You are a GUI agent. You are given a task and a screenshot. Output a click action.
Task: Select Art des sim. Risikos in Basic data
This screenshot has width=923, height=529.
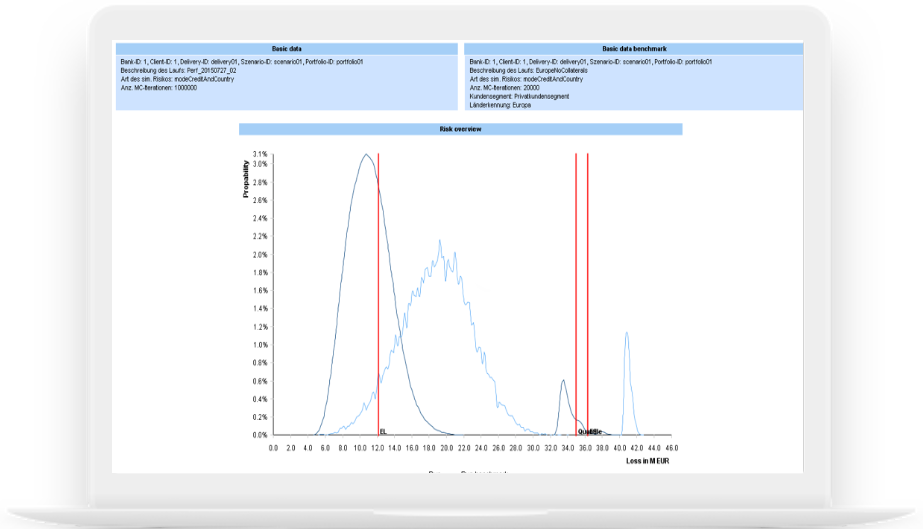coord(176,78)
